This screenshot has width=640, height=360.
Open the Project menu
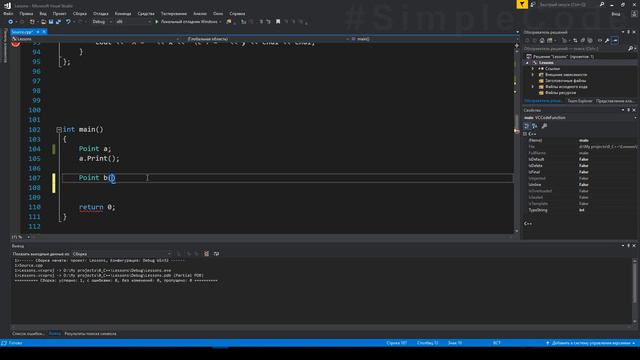(x=60, y=13)
